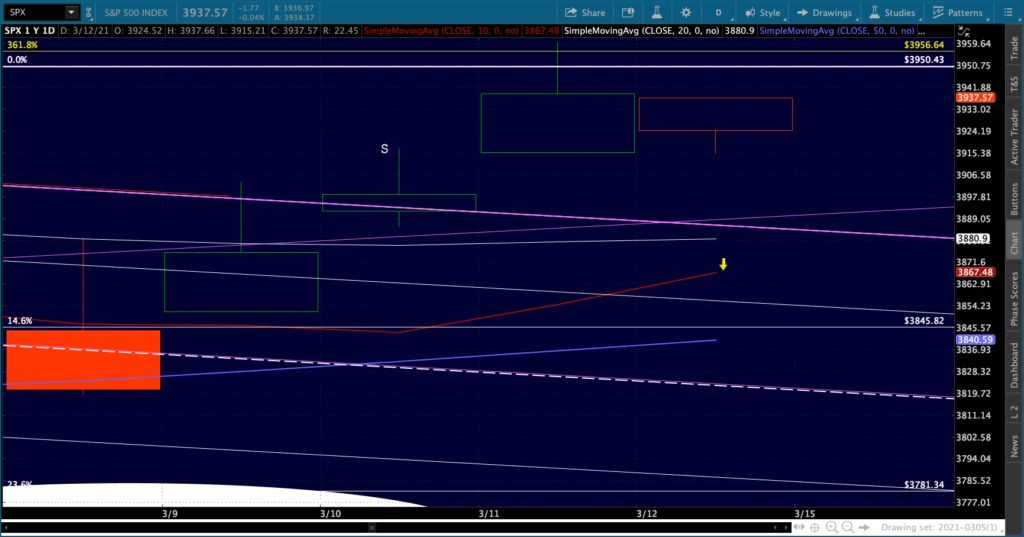Click the zoom out magnifier icon

pos(848,527)
